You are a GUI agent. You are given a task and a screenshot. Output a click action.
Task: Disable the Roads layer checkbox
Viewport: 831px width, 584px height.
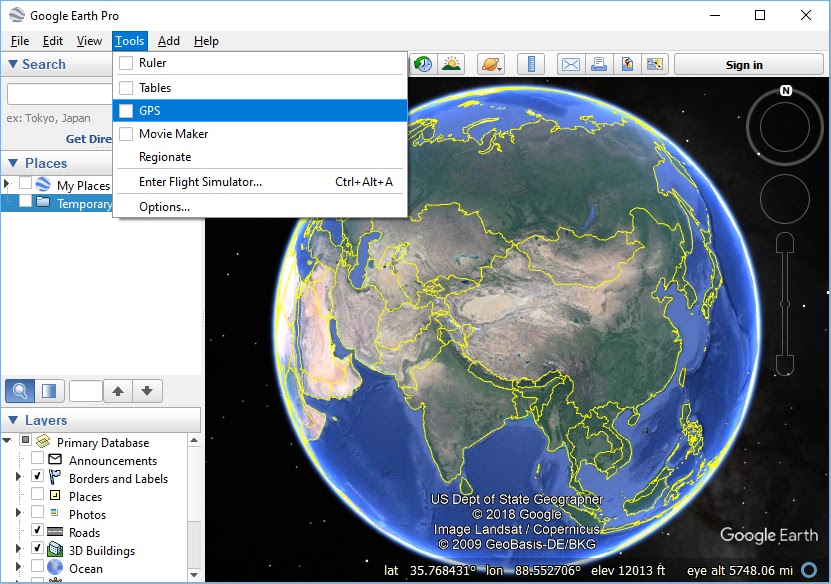[x=37, y=530]
